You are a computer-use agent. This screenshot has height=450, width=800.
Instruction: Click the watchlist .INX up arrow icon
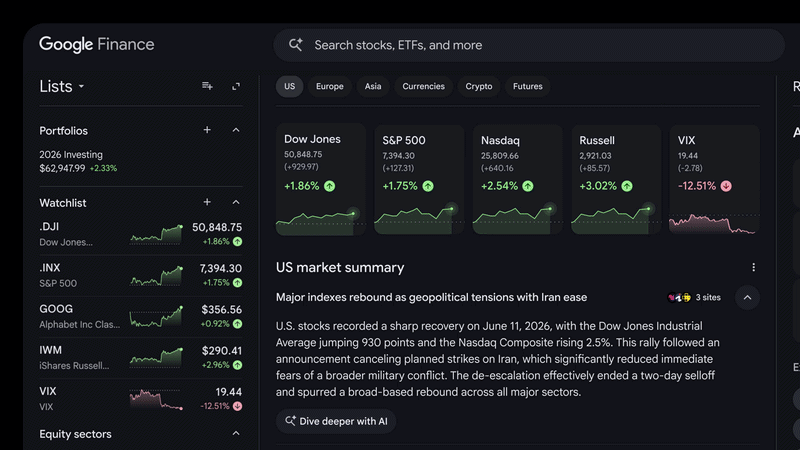(x=238, y=283)
